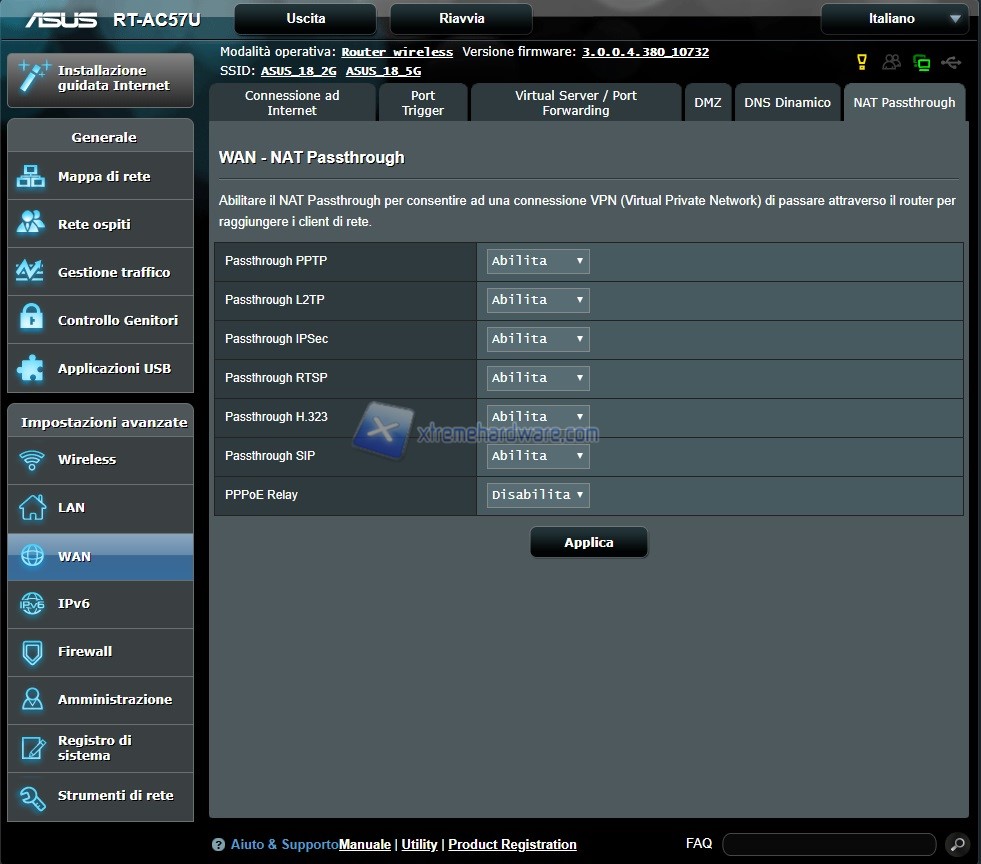Click the Controllo Genitori padlock icon
The width and height of the screenshot is (981, 864).
pos(31,320)
